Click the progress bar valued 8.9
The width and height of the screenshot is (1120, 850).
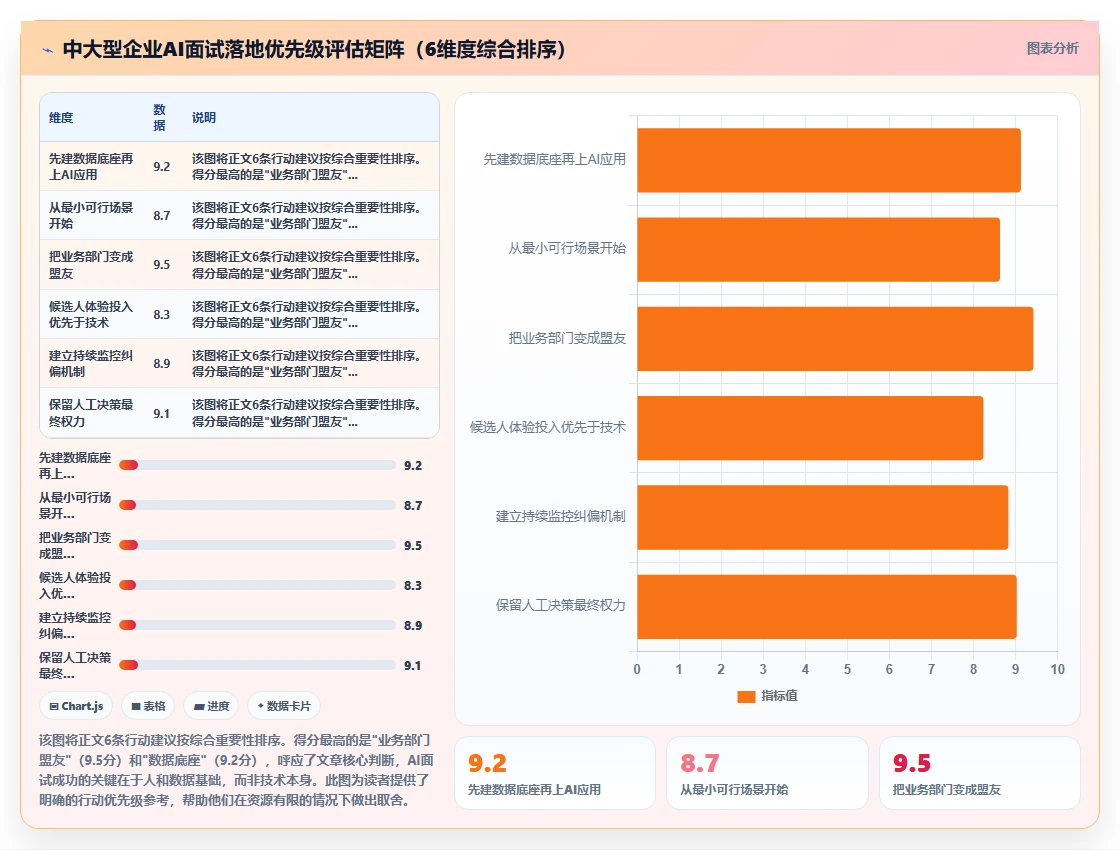coord(257,625)
